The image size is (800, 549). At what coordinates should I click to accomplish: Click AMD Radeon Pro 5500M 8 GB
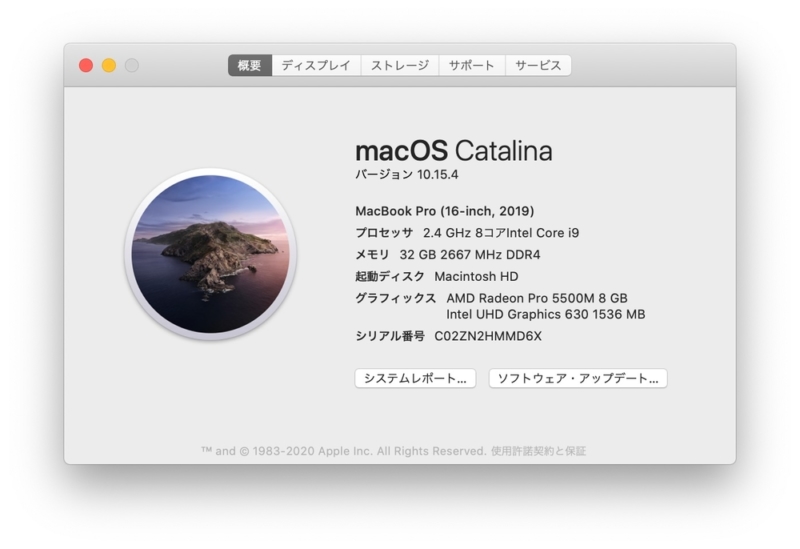pyautogui.click(x=537, y=298)
